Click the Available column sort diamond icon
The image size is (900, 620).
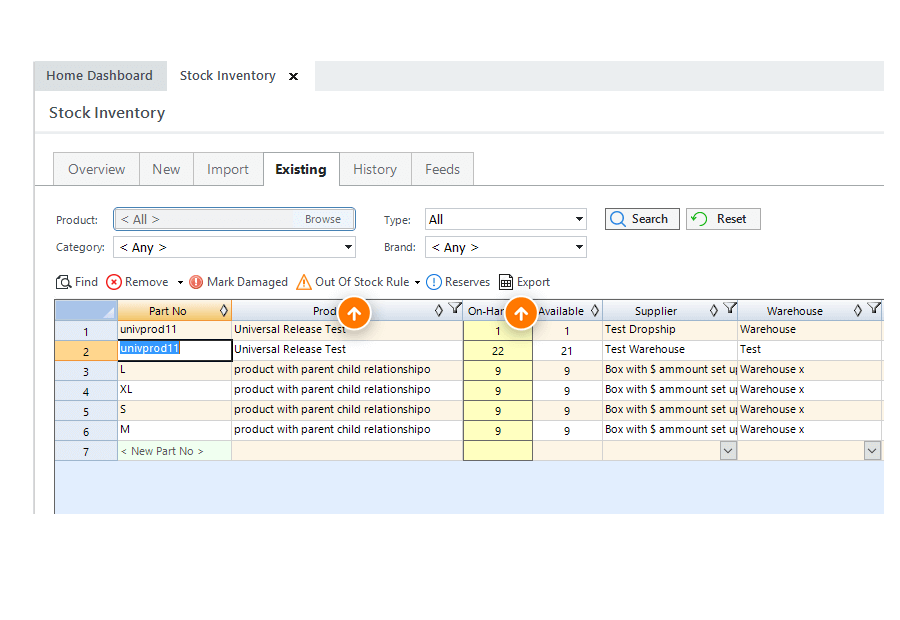(x=595, y=311)
